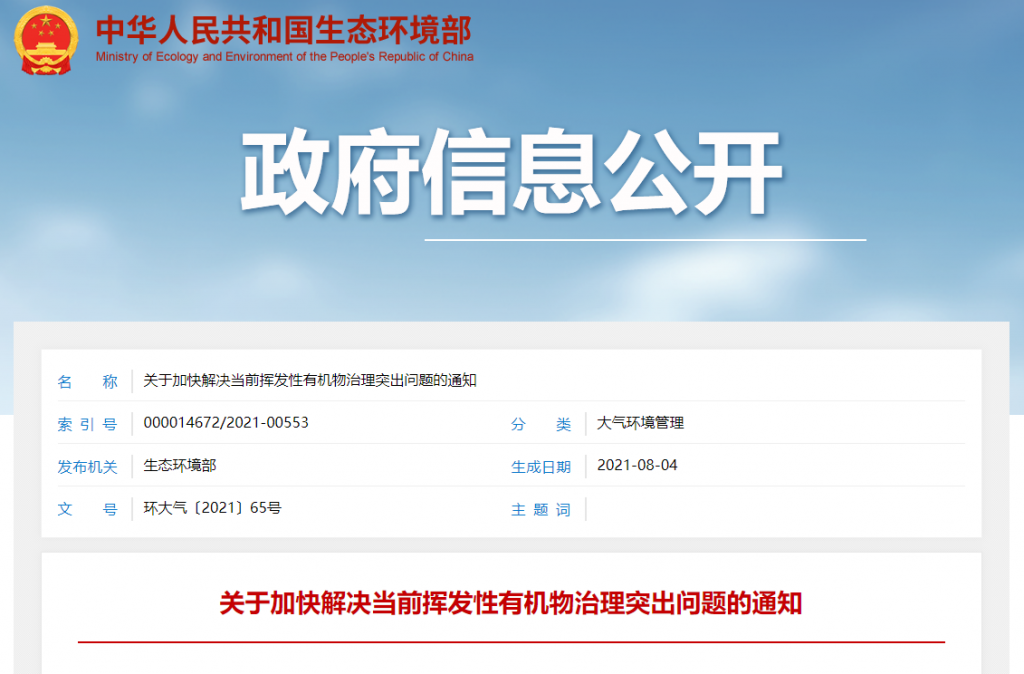The width and height of the screenshot is (1024, 674).
Task: Select the 索引号 field label
Action: (x=88, y=424)
